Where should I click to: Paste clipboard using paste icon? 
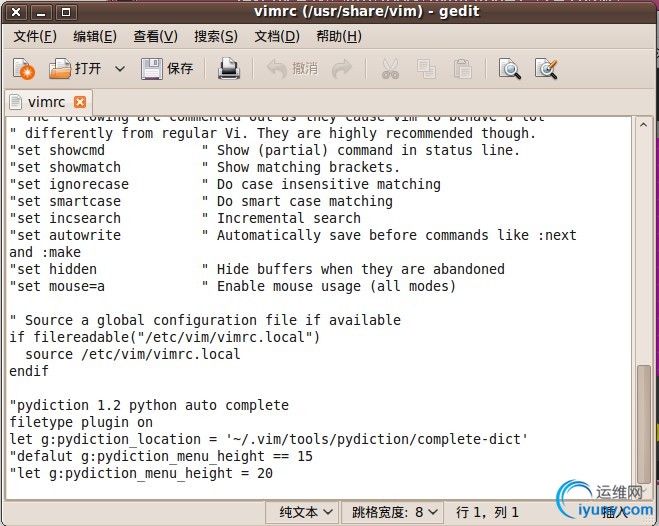(x=463, y=69)
